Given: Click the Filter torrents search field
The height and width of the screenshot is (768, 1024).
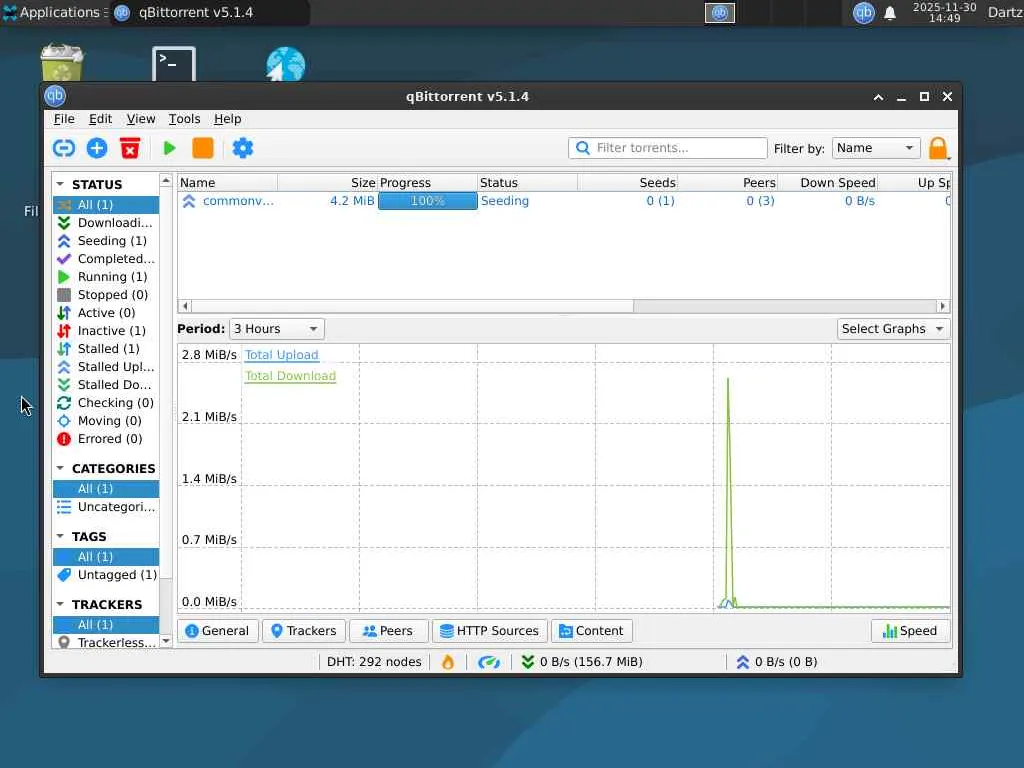Looking at the screenshot, I should pyautogui.click(x=667, y=148).
